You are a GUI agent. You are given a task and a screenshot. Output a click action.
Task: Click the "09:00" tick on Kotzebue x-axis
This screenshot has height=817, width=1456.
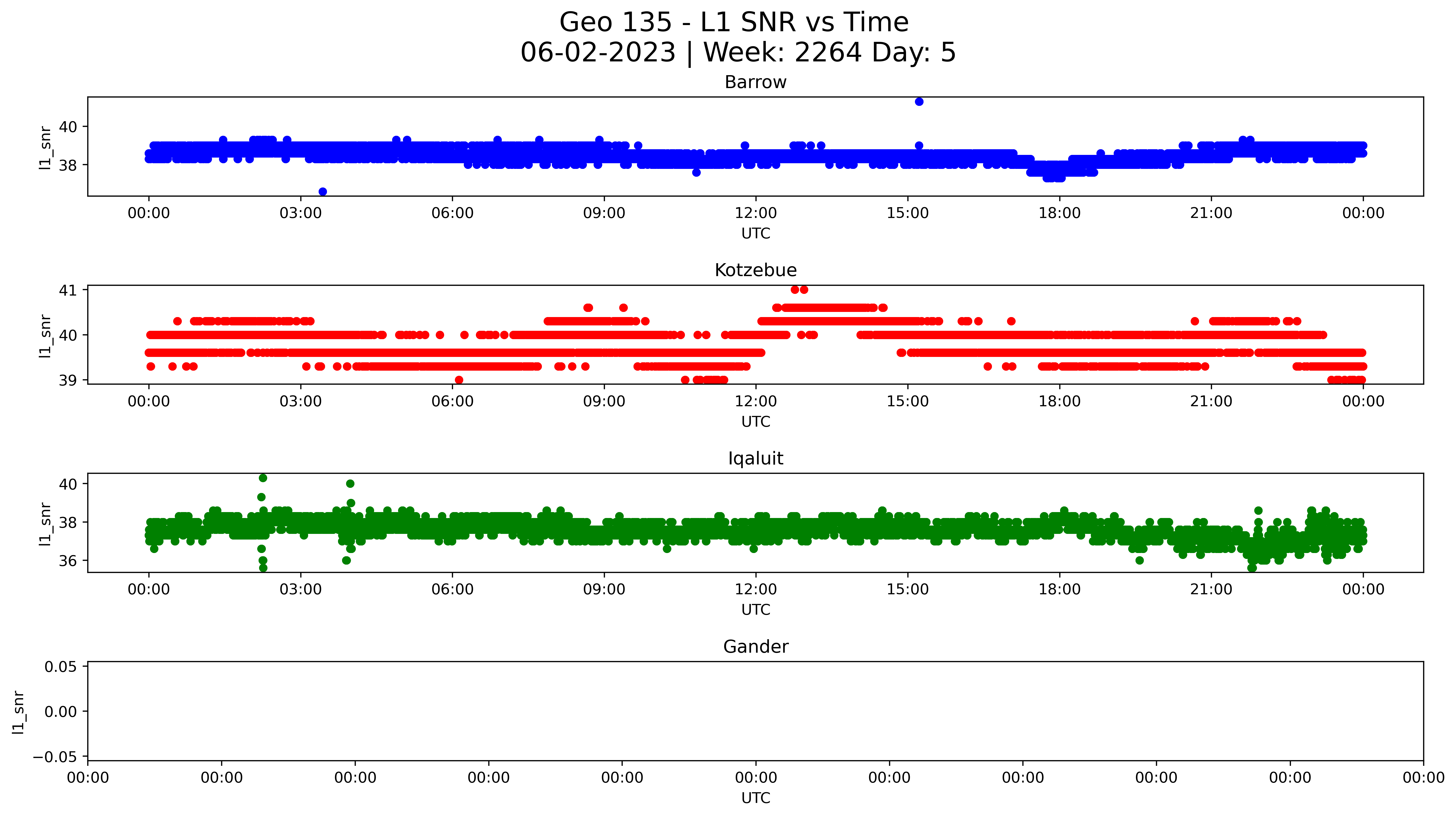[x=604, y=401]
